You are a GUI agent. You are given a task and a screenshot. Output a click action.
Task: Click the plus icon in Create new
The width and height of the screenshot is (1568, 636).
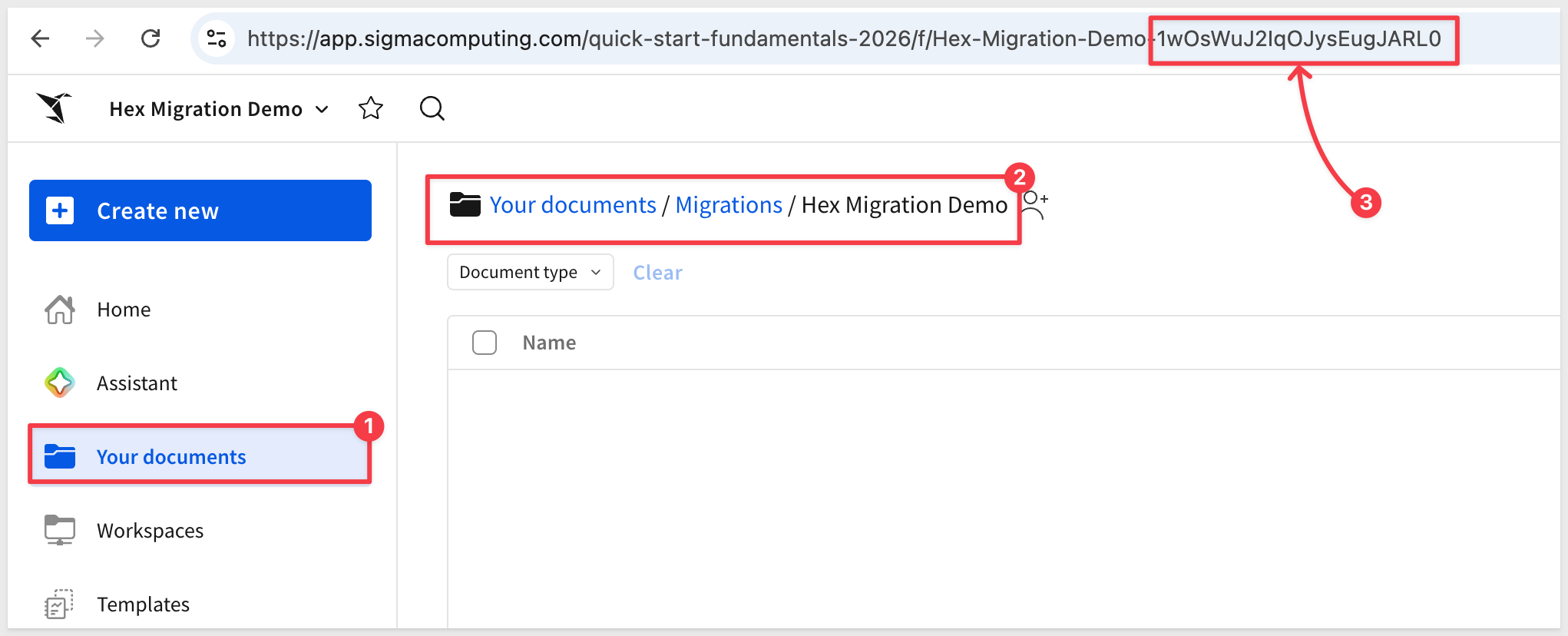tap(60, 210)
